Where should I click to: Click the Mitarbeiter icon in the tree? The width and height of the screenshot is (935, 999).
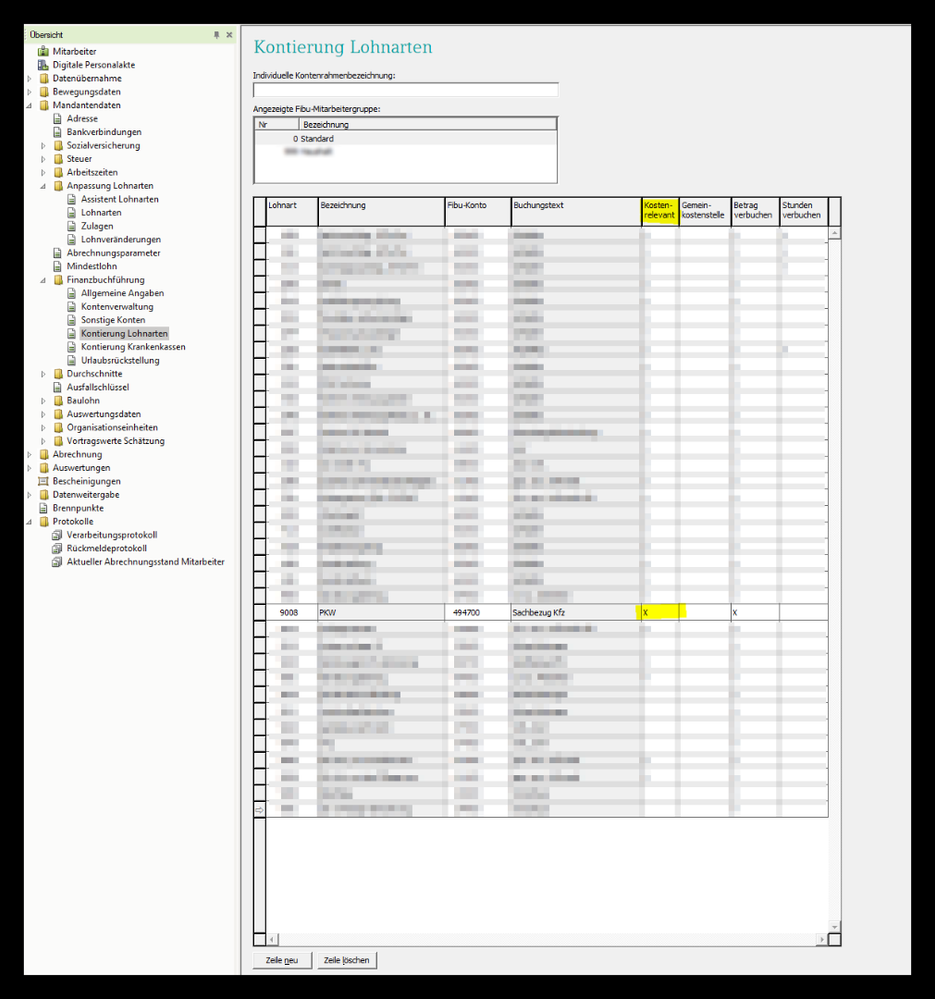43,51
